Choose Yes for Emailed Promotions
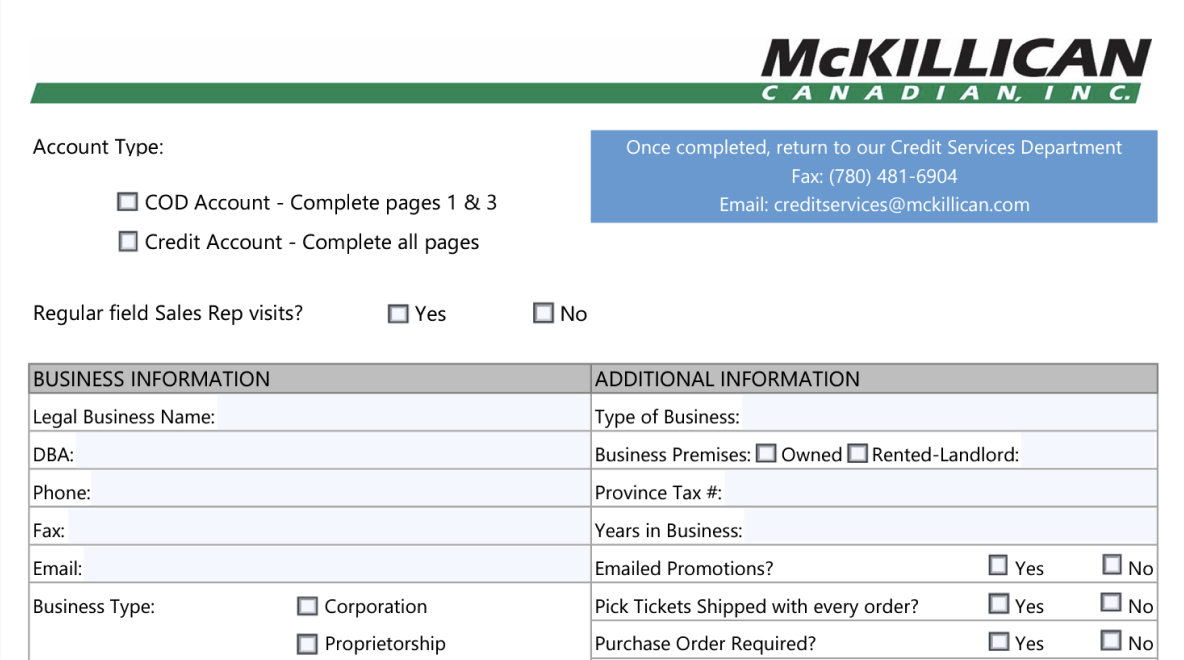This screenshot has height=660, width=1184. click(998, 566)
